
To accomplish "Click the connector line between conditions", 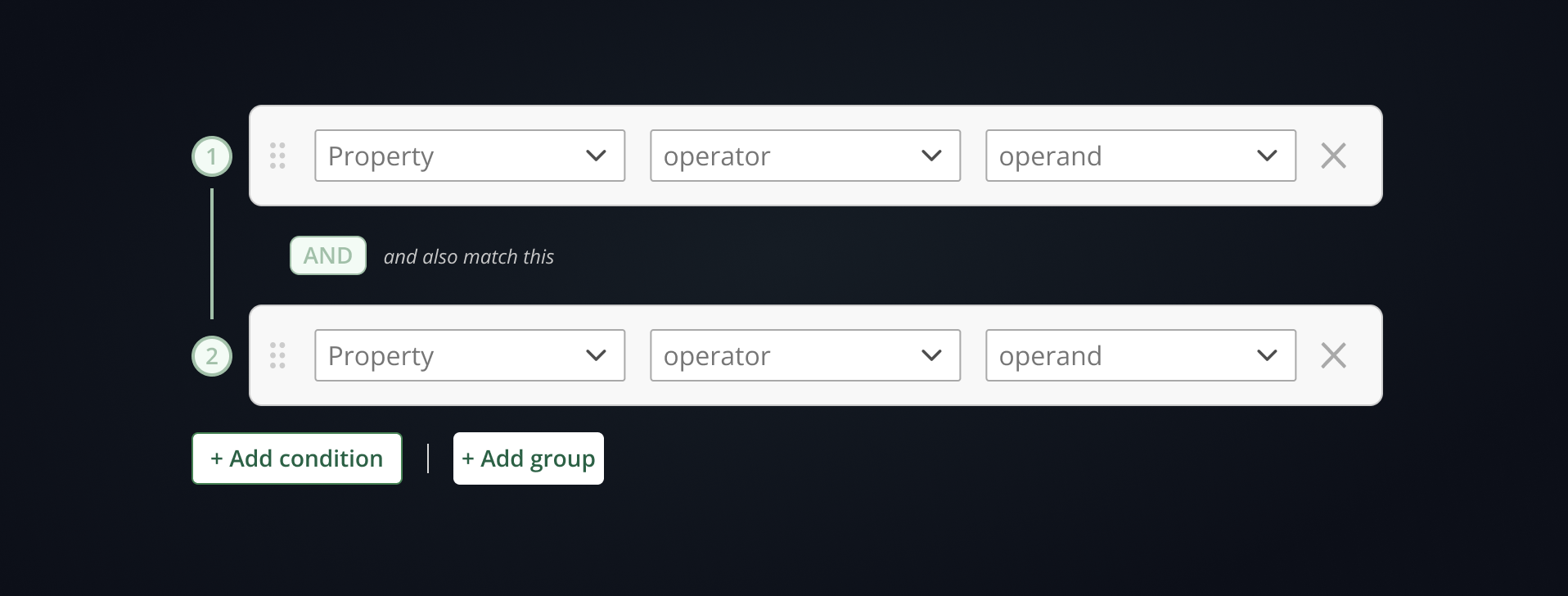I will [x=212, y=254].
